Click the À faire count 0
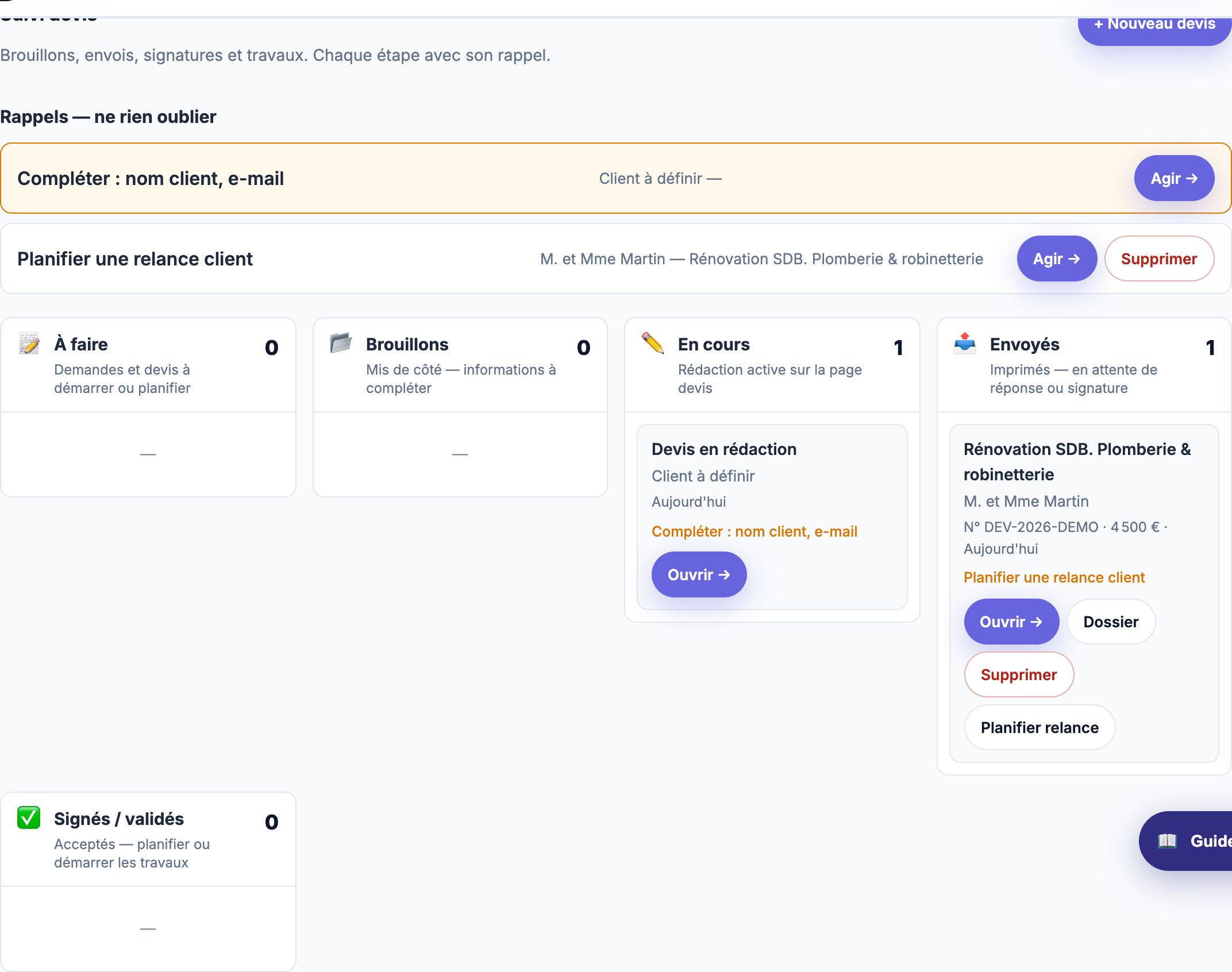This screenshot has width=1232, height=972. point(272,347)
